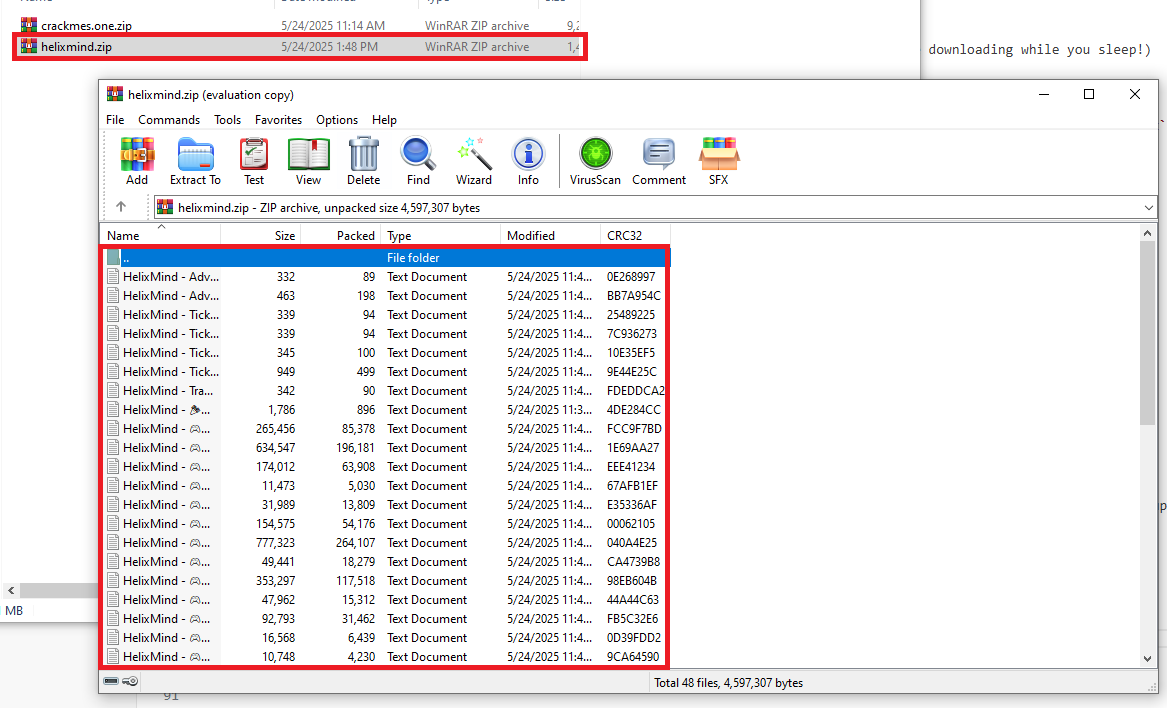
Task: Sort file list by Name column
Action: point(160,235)
